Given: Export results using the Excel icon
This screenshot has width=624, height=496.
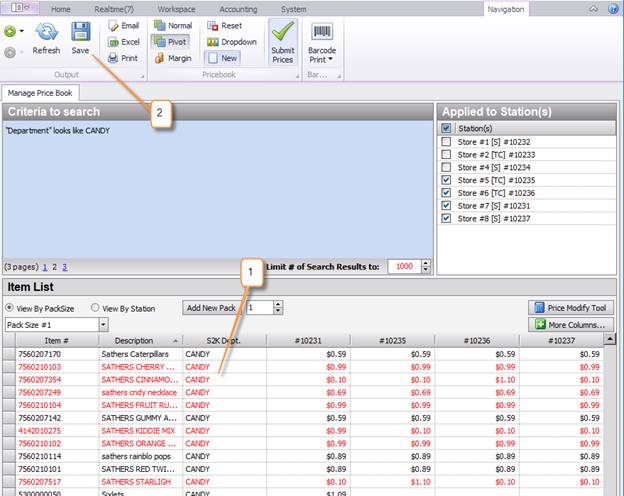Looking at the screenshot, I should click(113, 42).
